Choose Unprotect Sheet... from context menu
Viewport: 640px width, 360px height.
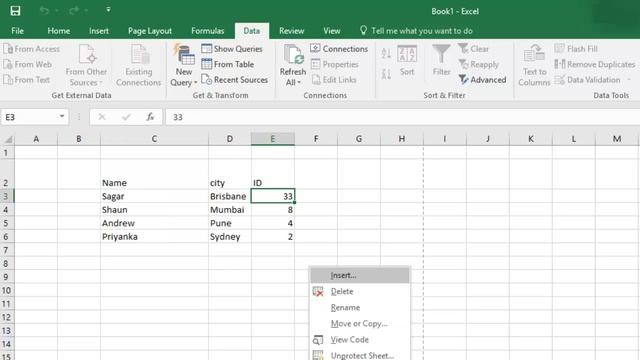pyautogui.click(x=360, y=354)
